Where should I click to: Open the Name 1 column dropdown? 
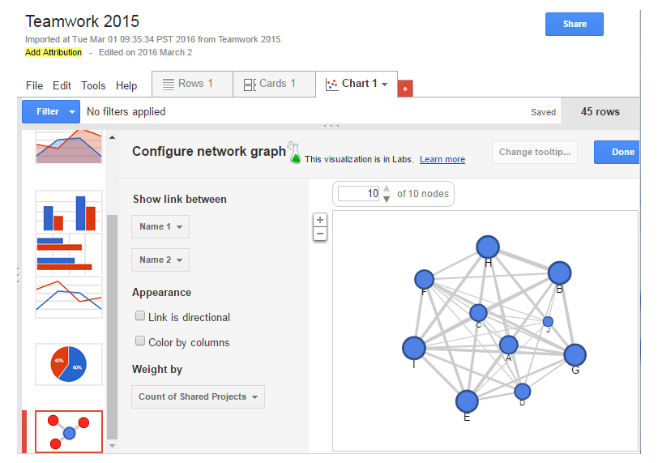(160, 227)
